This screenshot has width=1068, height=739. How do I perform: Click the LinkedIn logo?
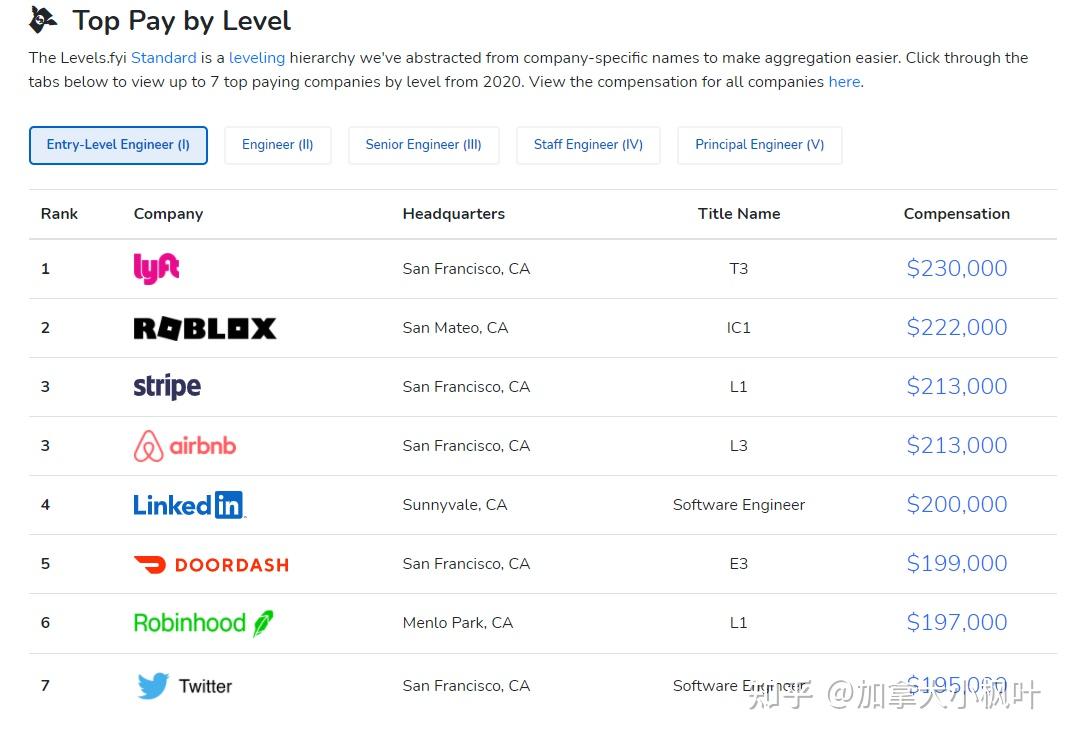coord(189,505)
